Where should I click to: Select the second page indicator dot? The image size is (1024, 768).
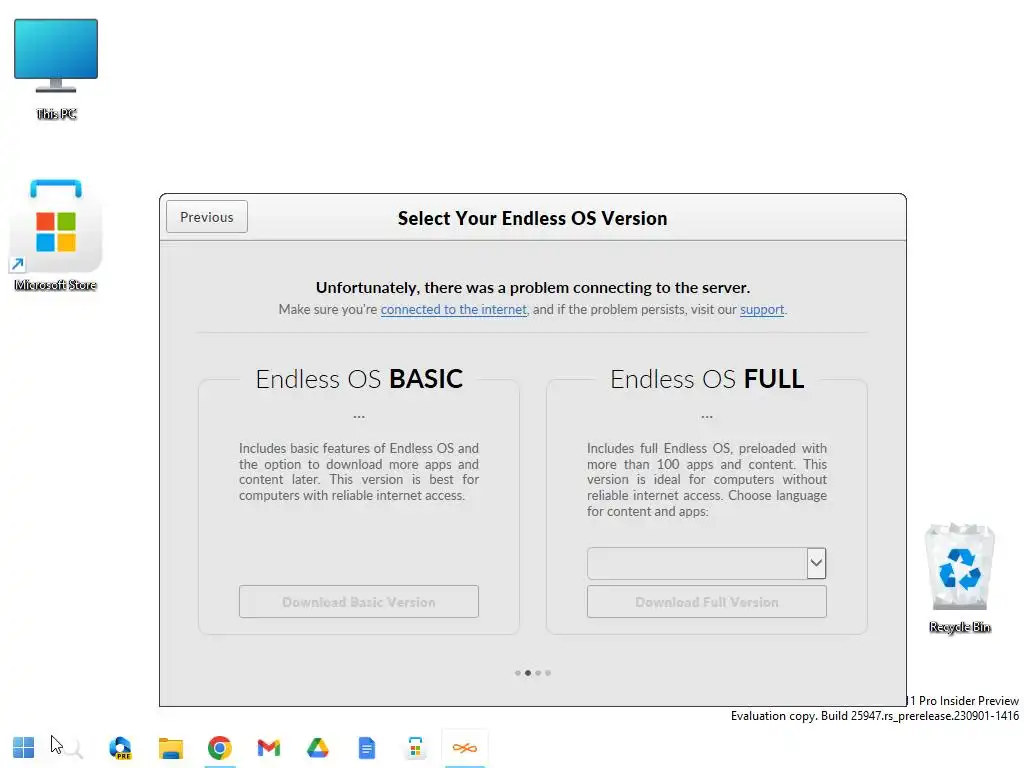coord(528,673)
